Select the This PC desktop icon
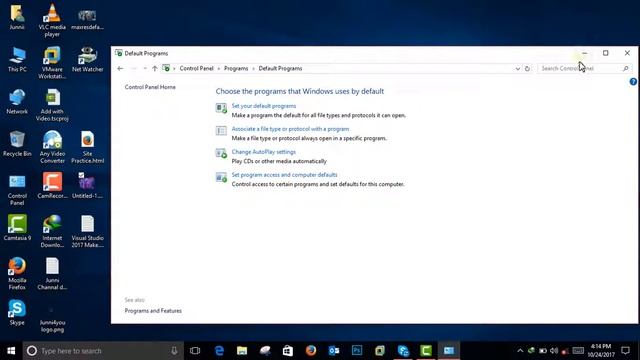This screenshot has width=640, height=360. [17, 60]
